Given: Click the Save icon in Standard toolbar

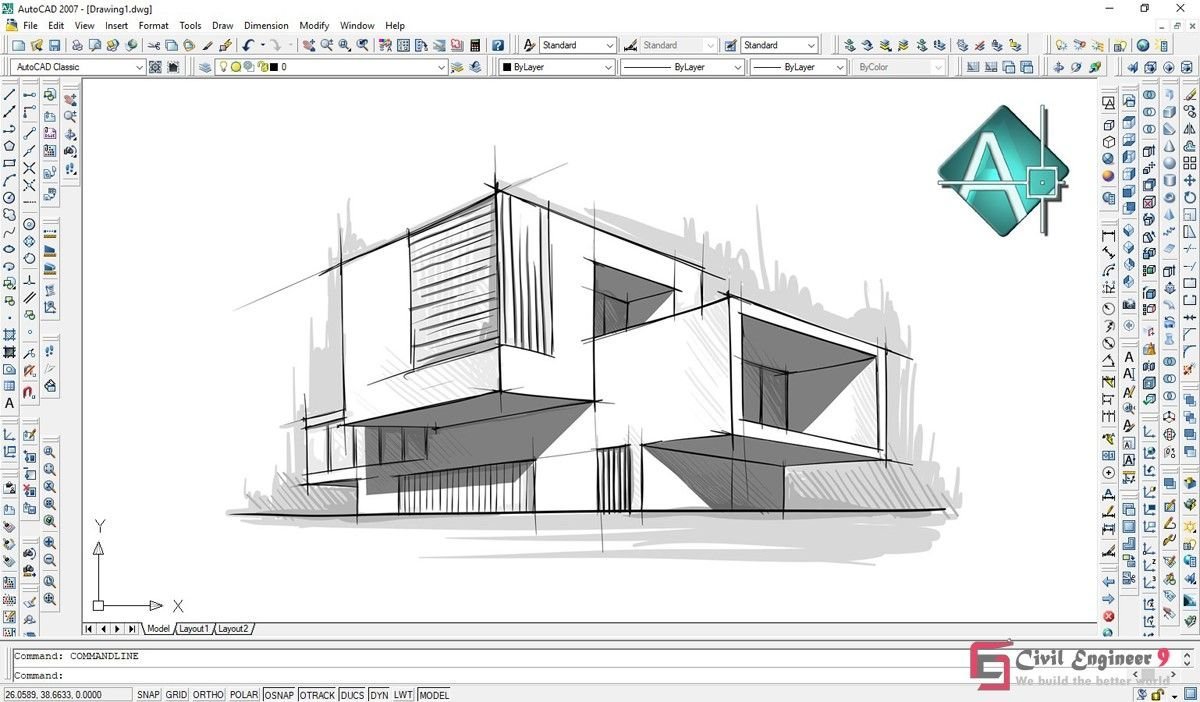Looking at the screenshot, I should pyautogui.click(x=54, y=45).
